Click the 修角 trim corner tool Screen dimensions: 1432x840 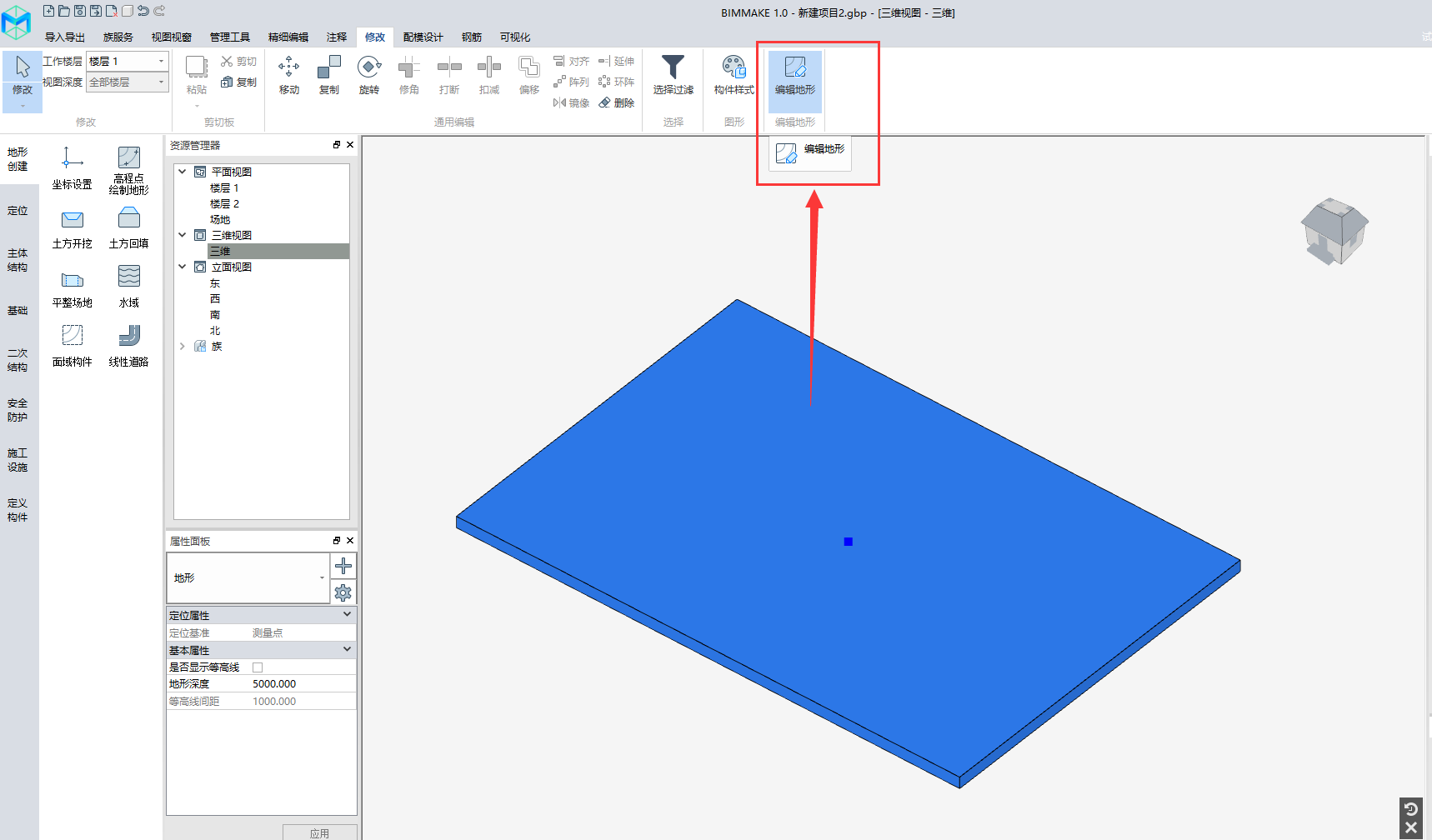409,75
